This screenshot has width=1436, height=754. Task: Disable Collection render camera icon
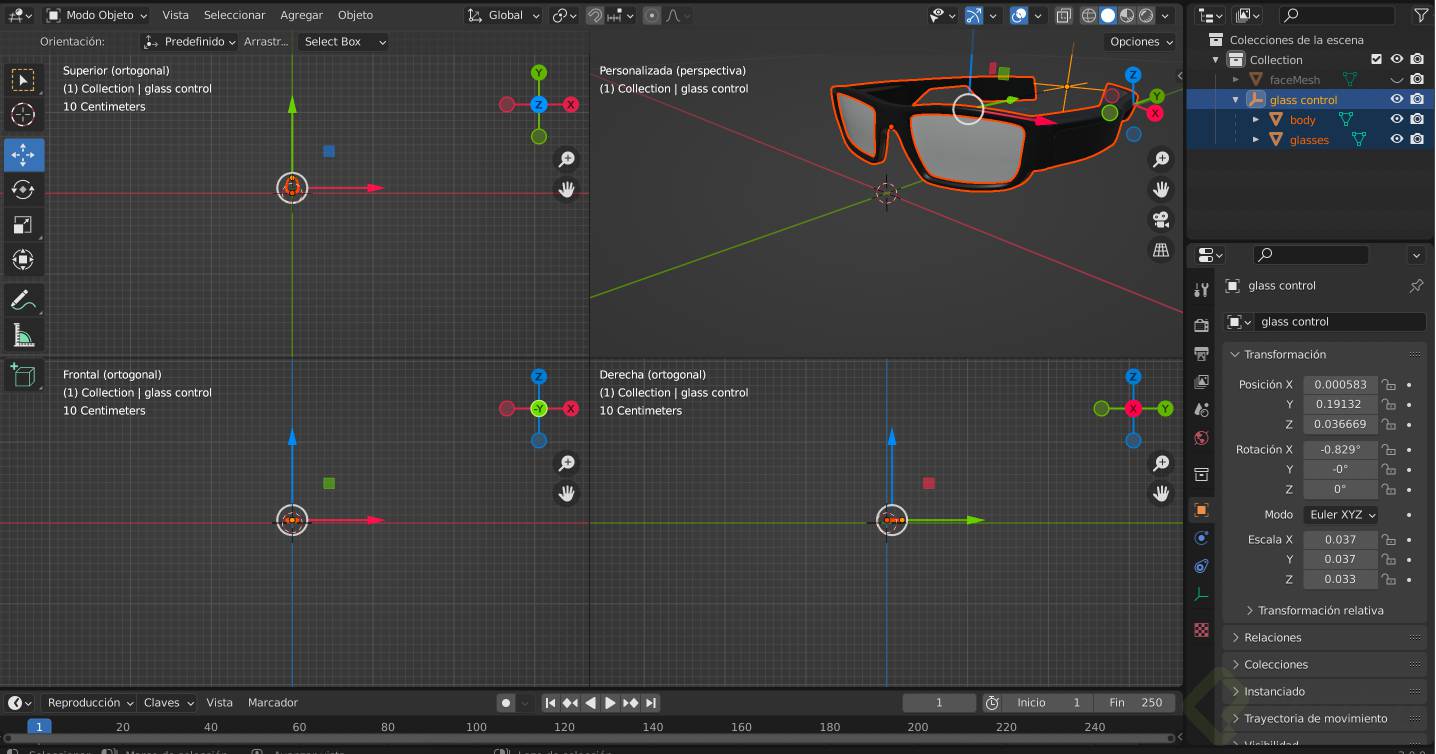1417,60
